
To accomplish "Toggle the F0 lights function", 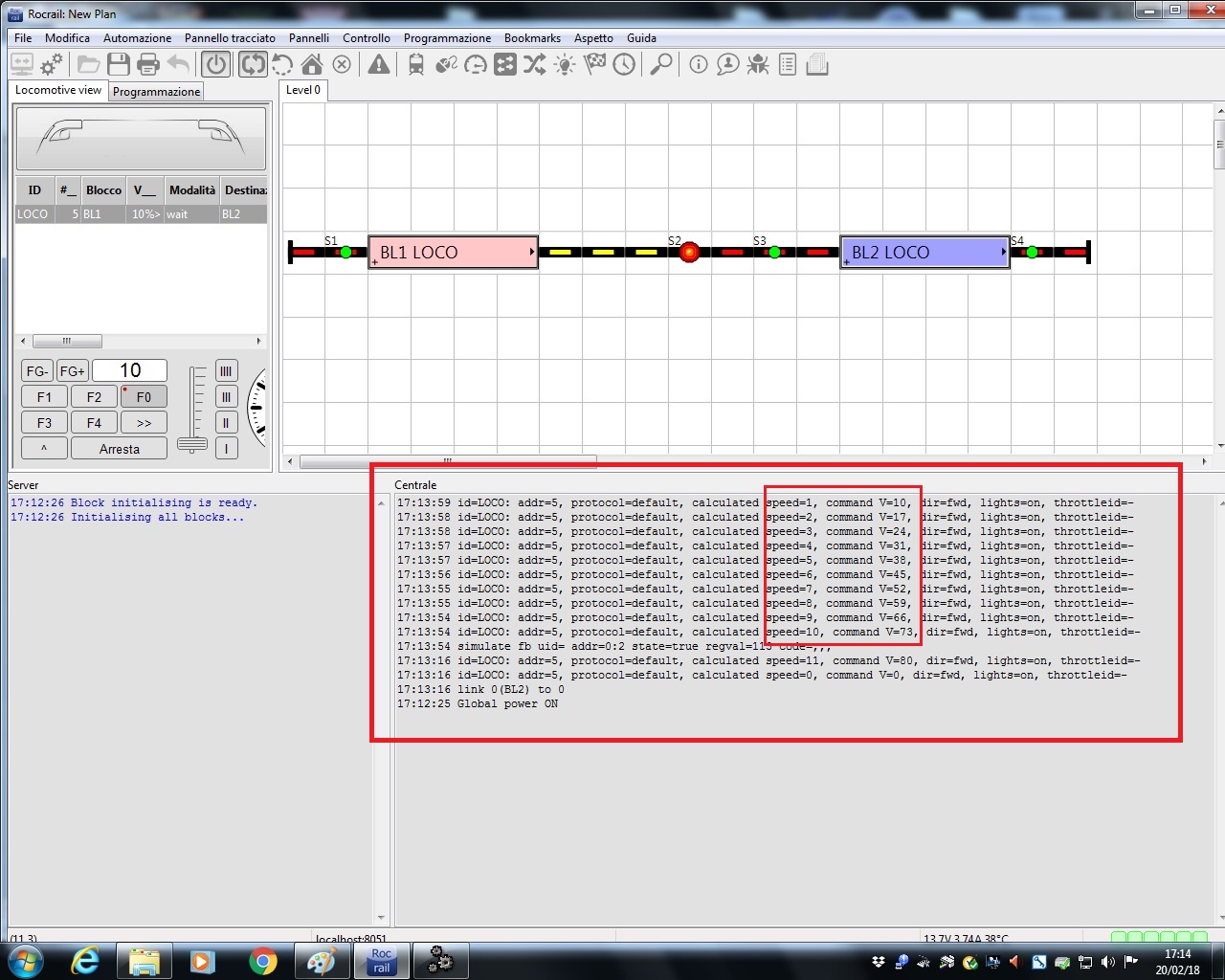I will coord(144,397).
